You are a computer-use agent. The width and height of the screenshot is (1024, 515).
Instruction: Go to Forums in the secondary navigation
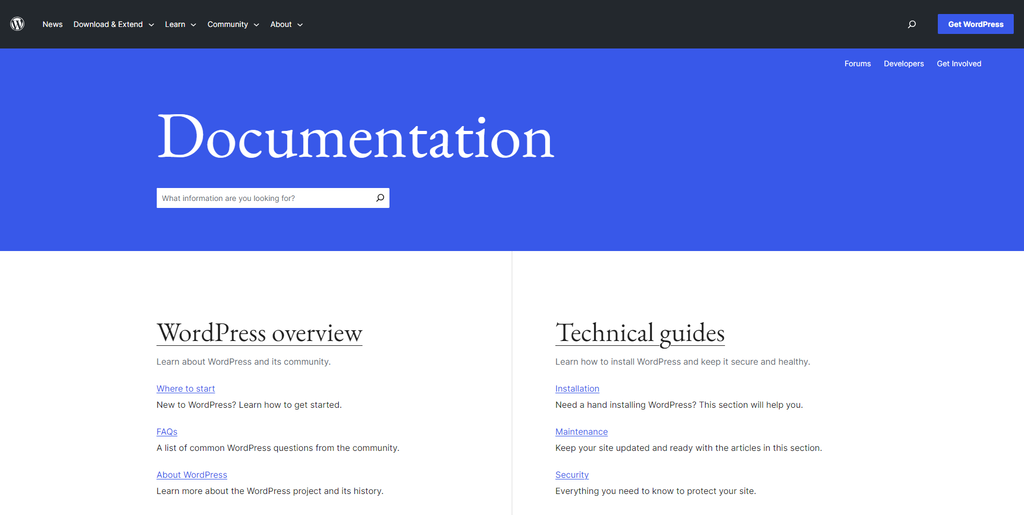[x=857, y=64]
